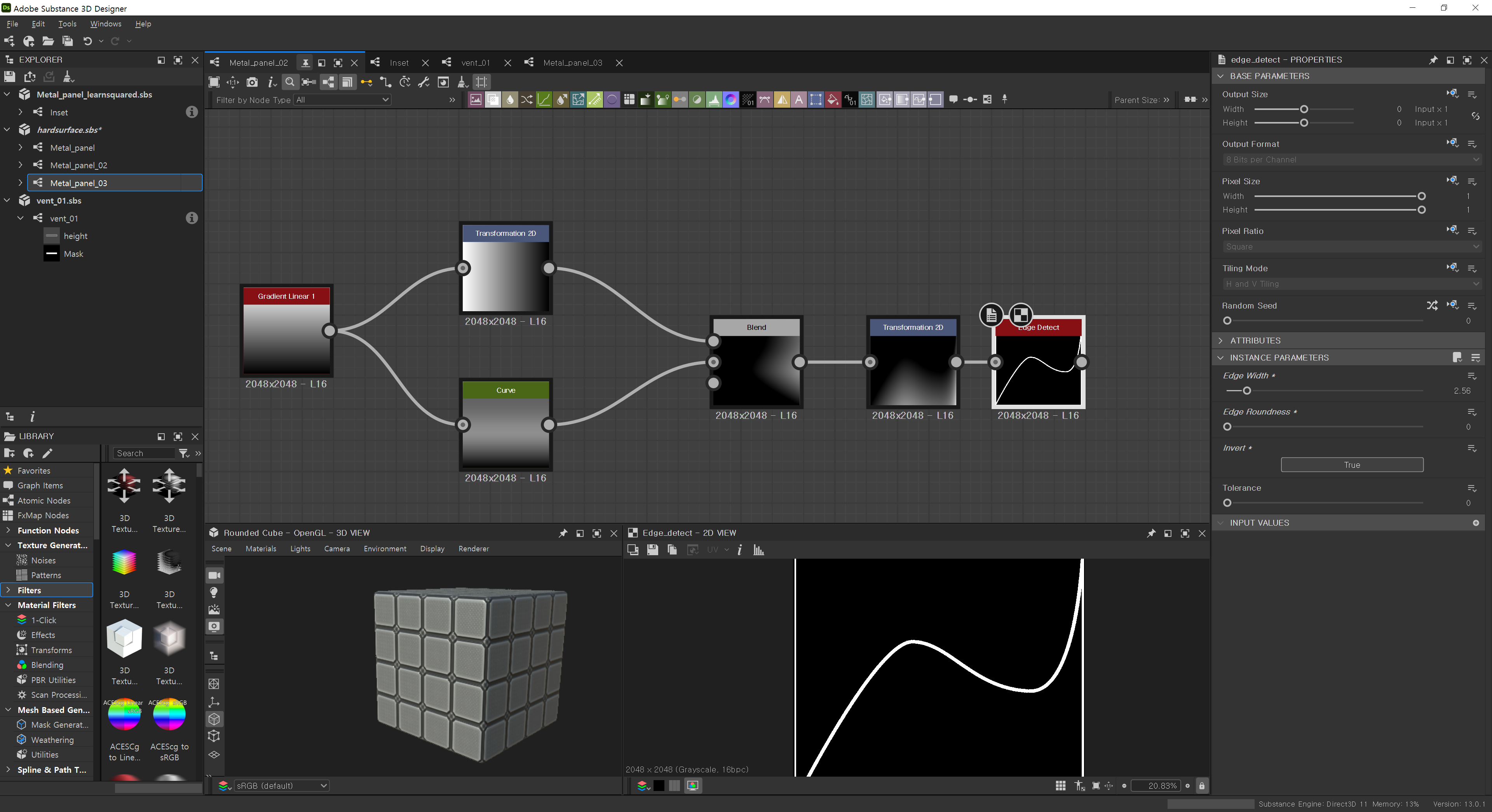Toggle tiling grid in the 2D view
Image resolution: width=1492 pixels, height=812 pixels.
1060,786
